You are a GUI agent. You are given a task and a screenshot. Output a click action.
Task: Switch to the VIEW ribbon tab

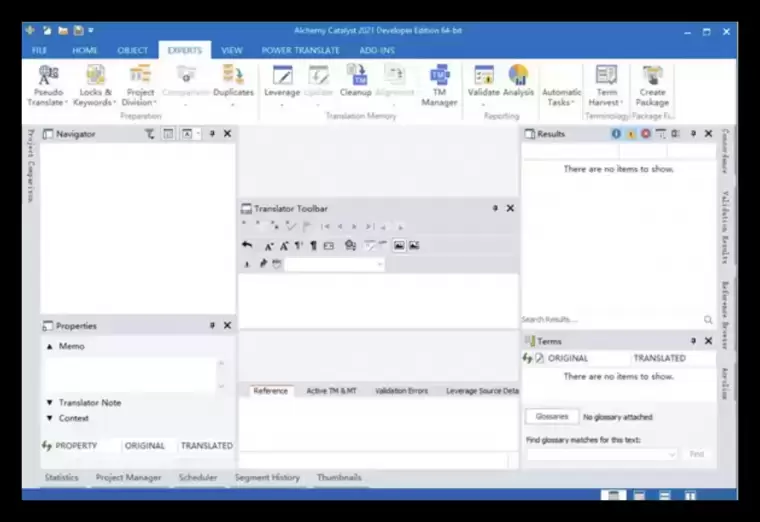tap(232, 50)
